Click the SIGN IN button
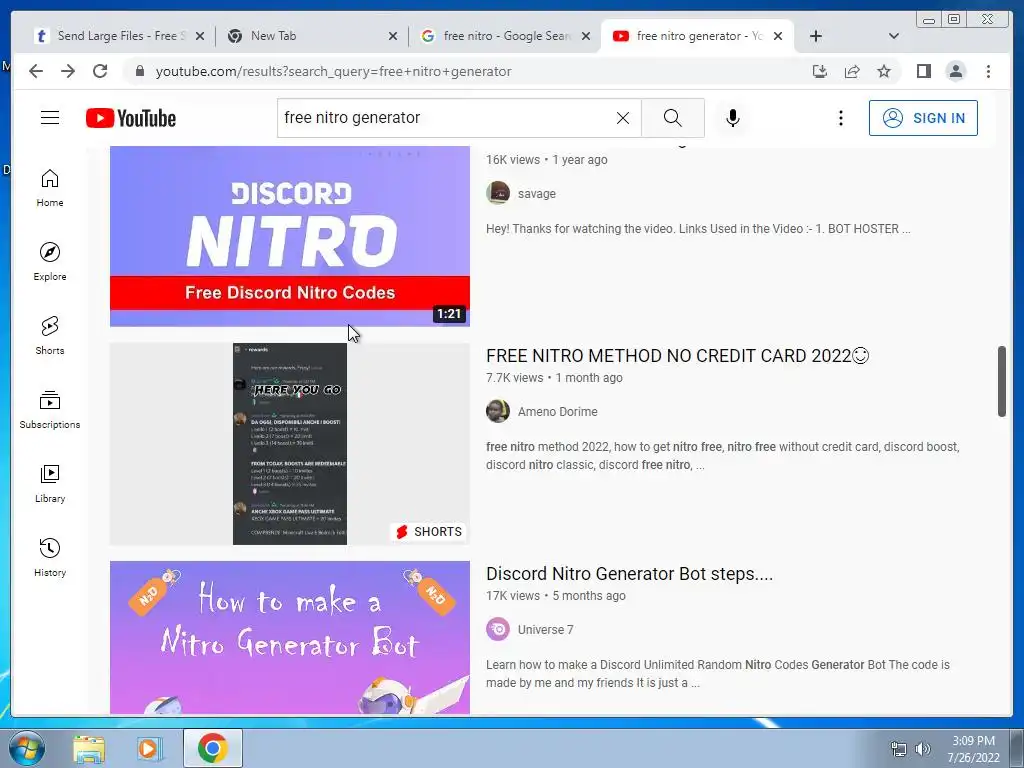1024x768 pixels. [923, 118]
